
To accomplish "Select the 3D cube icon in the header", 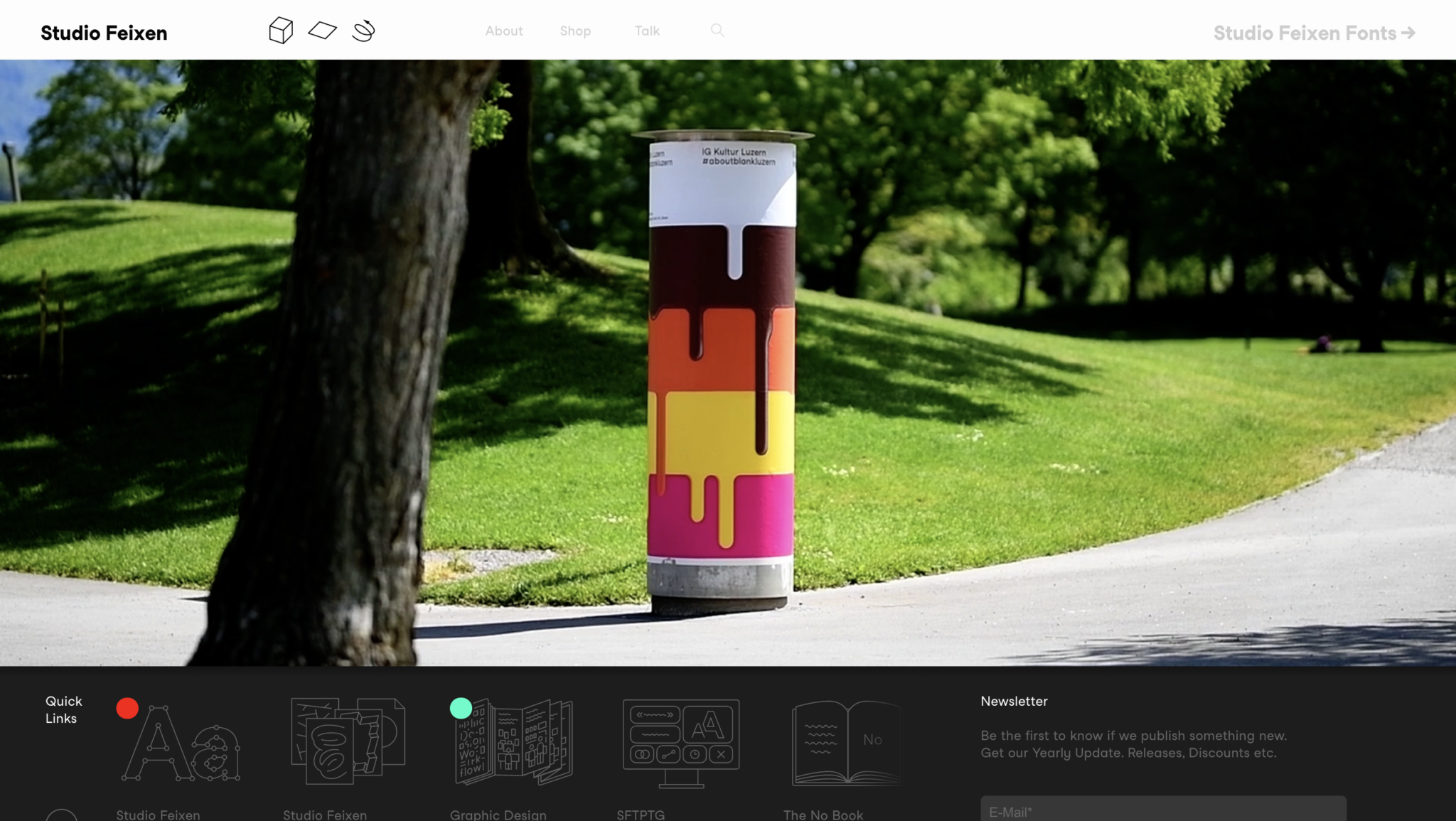I will [x=280, y=31].
